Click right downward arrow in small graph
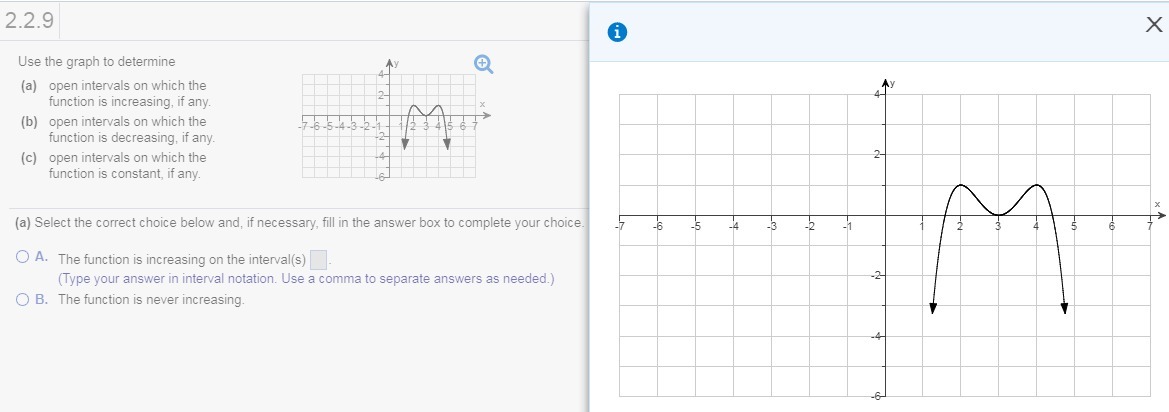Screen dimensions: 1169x412 click(x=447, y=143)
